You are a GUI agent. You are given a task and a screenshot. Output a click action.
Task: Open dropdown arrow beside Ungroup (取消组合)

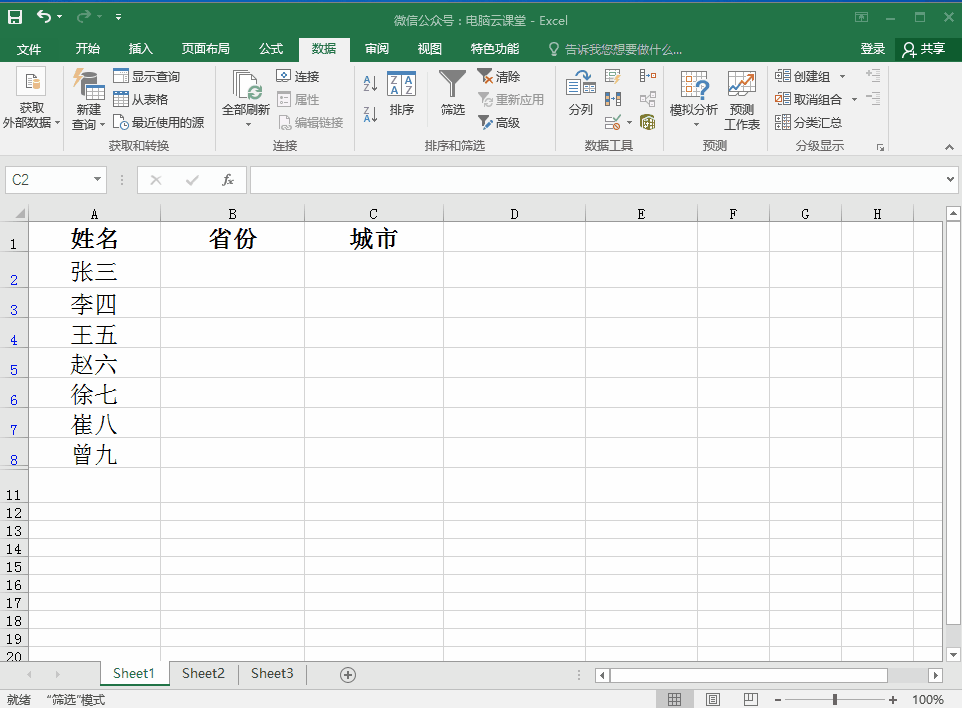854,99
